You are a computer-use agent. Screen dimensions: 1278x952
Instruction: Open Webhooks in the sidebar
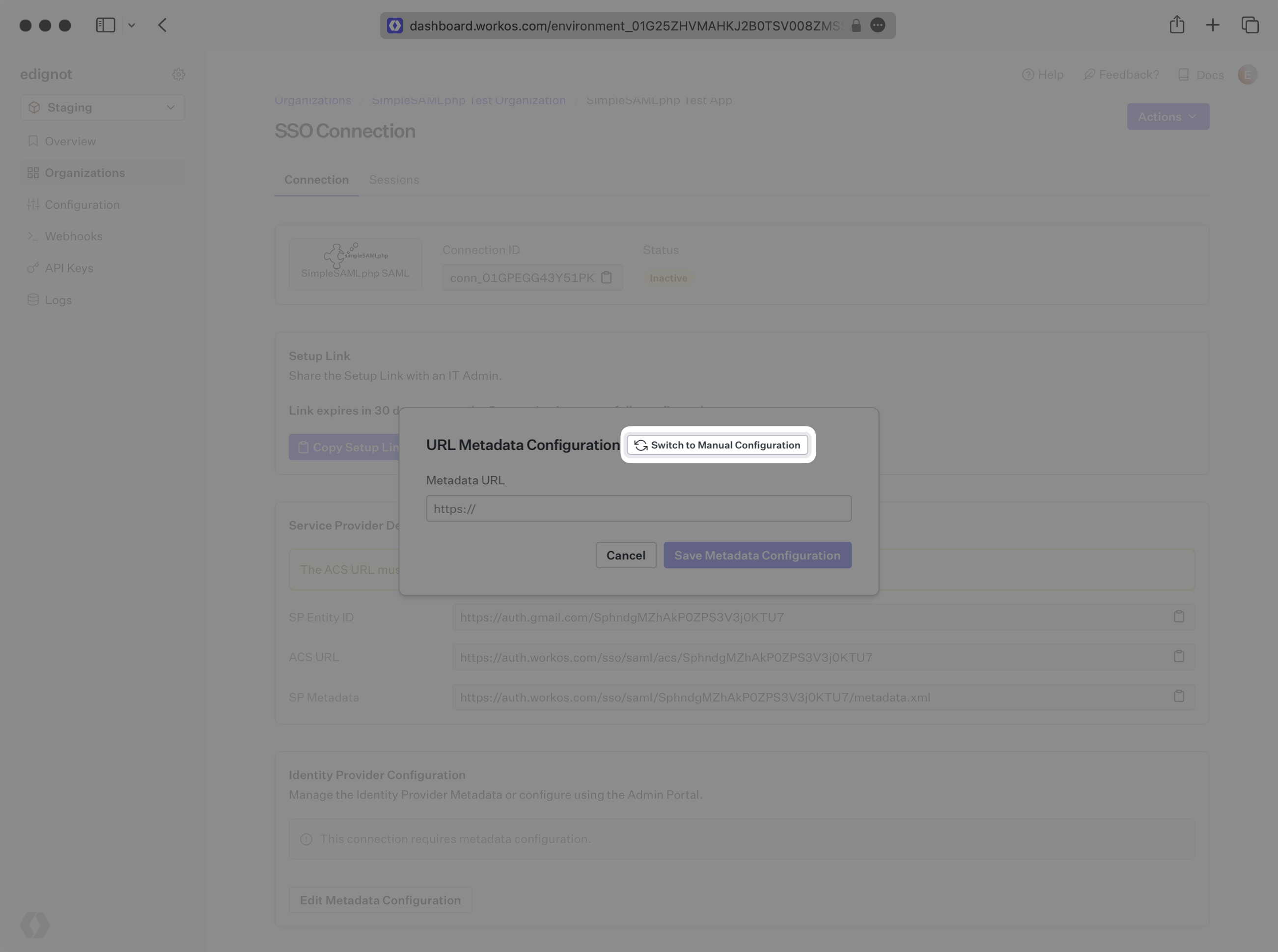click(73, 236)
